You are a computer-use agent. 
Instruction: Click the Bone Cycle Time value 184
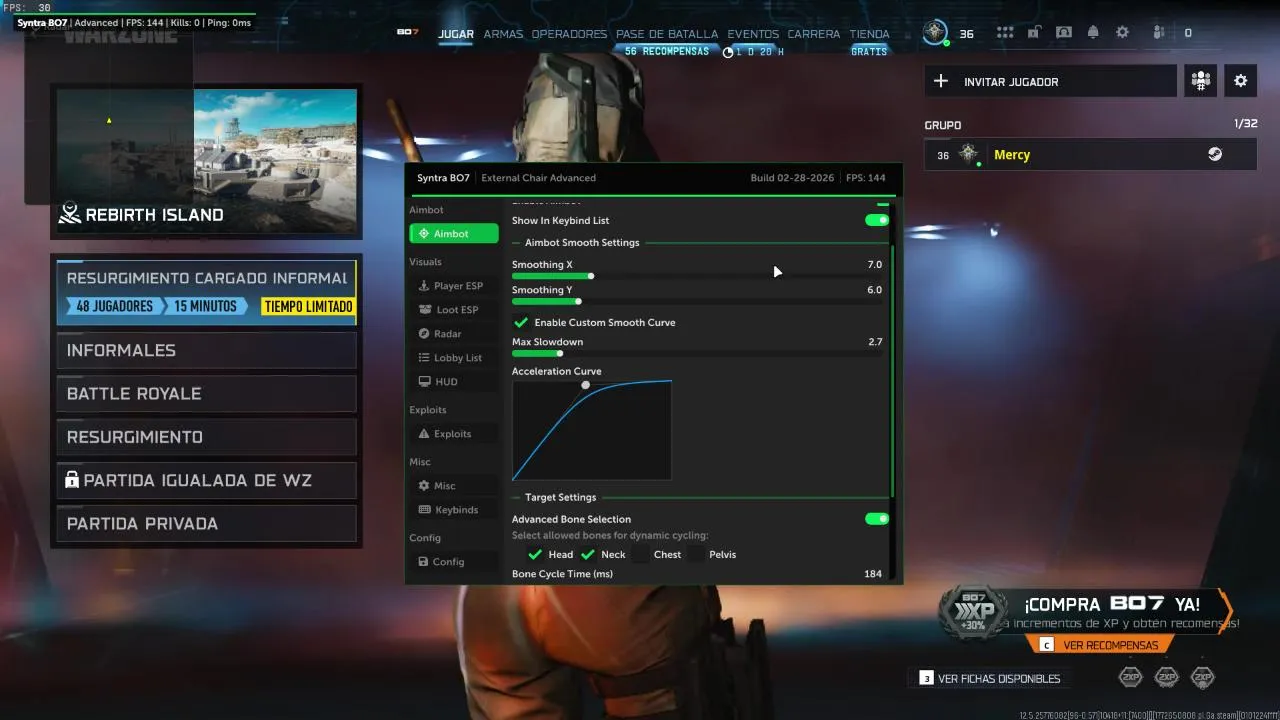[873, 574]
